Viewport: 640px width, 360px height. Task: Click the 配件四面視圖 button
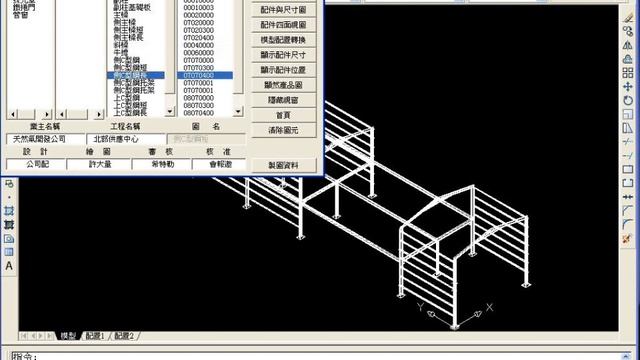(x=284, y=24)
